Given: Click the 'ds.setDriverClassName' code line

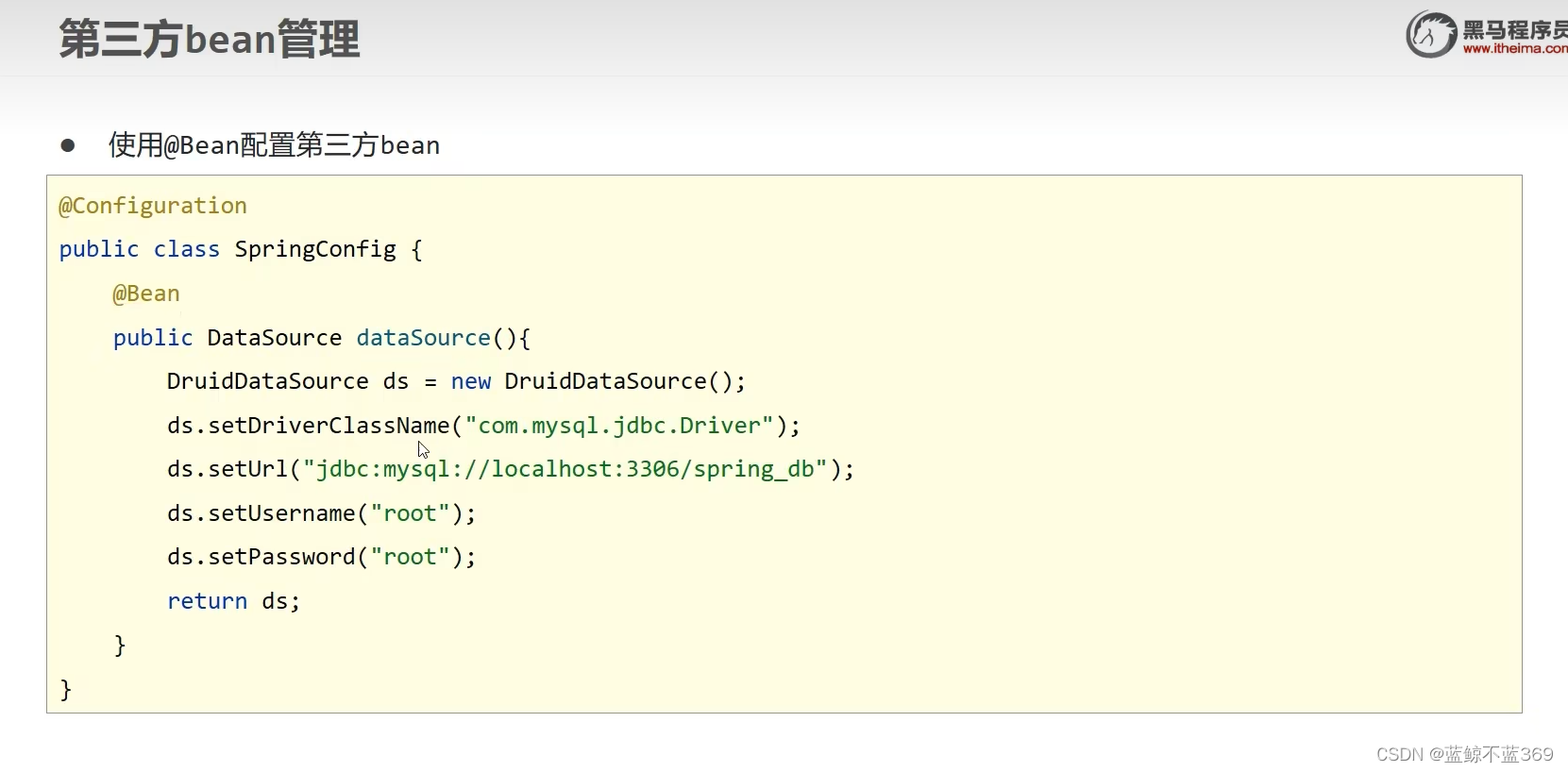Looking at the screenshot, I should 483,426.
